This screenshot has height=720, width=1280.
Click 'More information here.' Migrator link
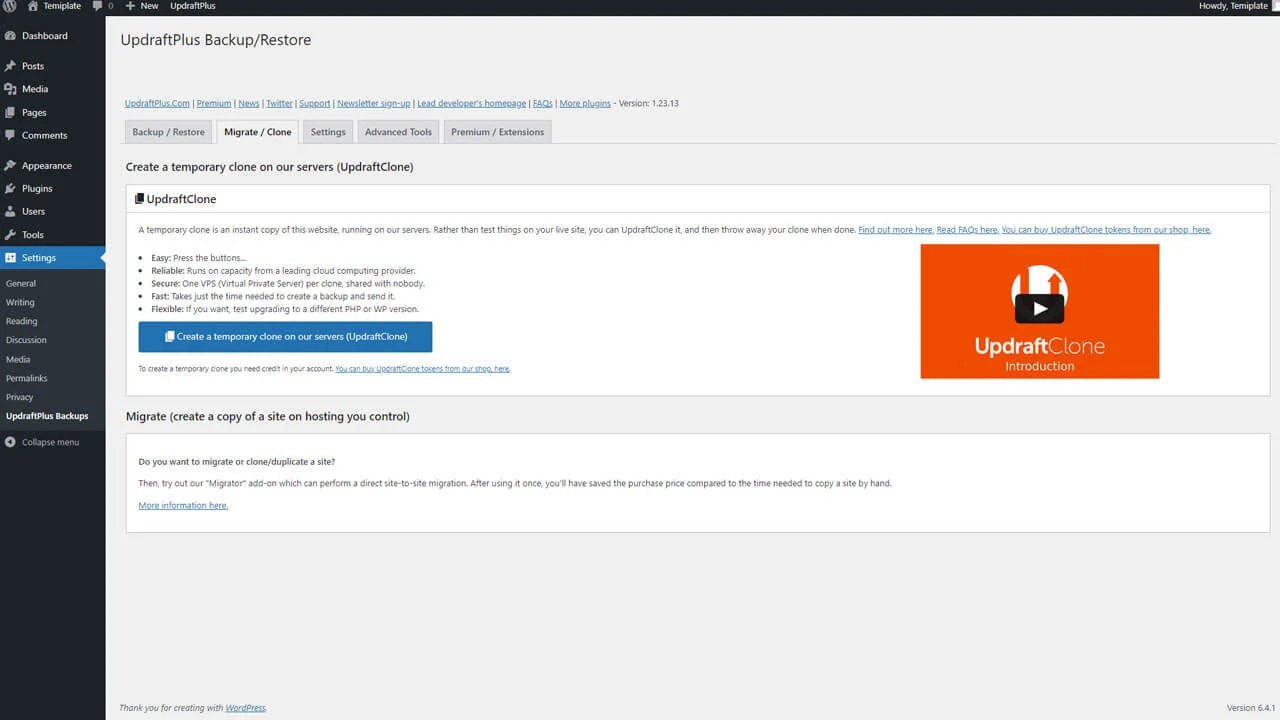point(183,506)
